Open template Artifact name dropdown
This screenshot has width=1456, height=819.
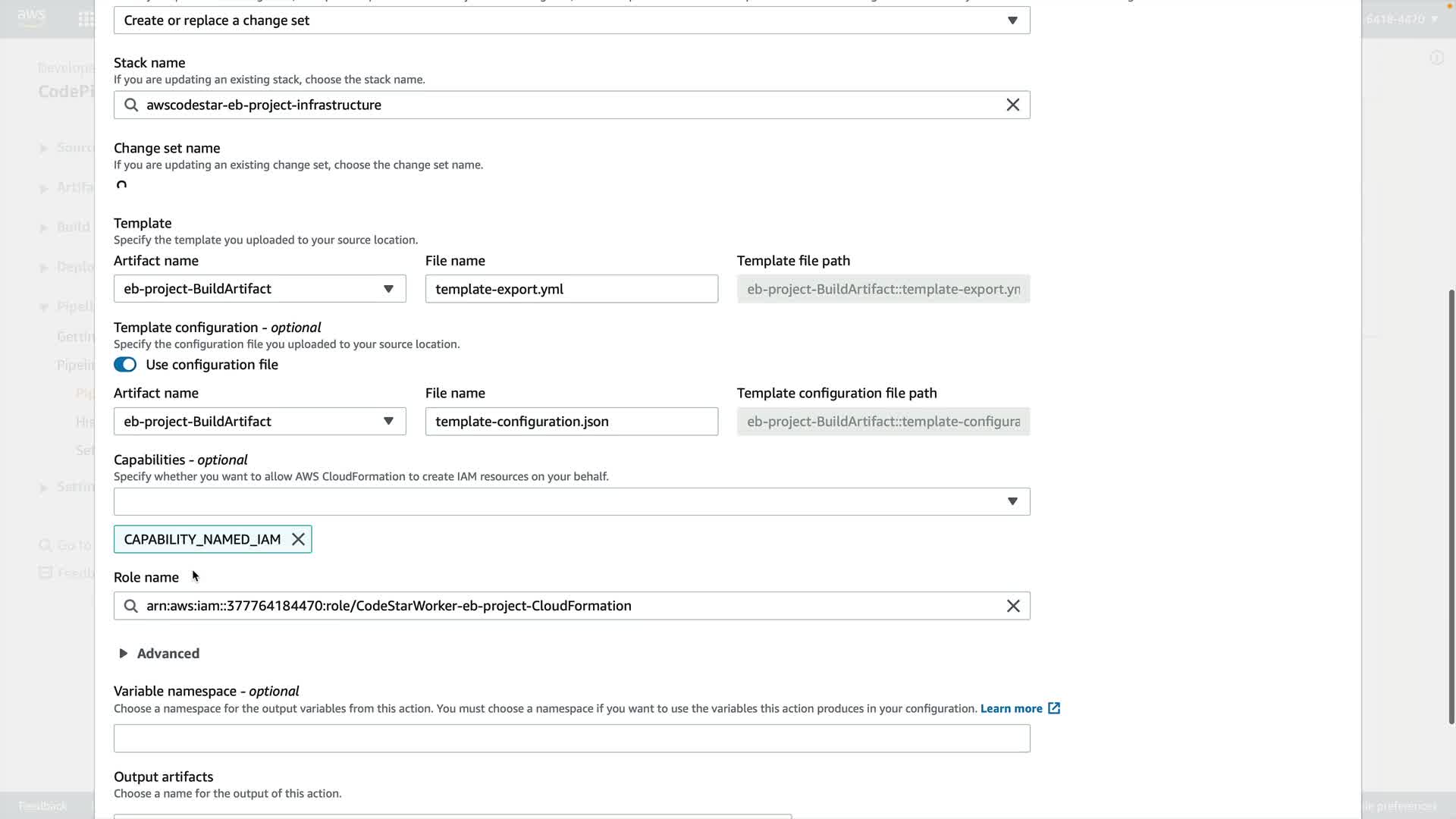click(x=259, y=289)
